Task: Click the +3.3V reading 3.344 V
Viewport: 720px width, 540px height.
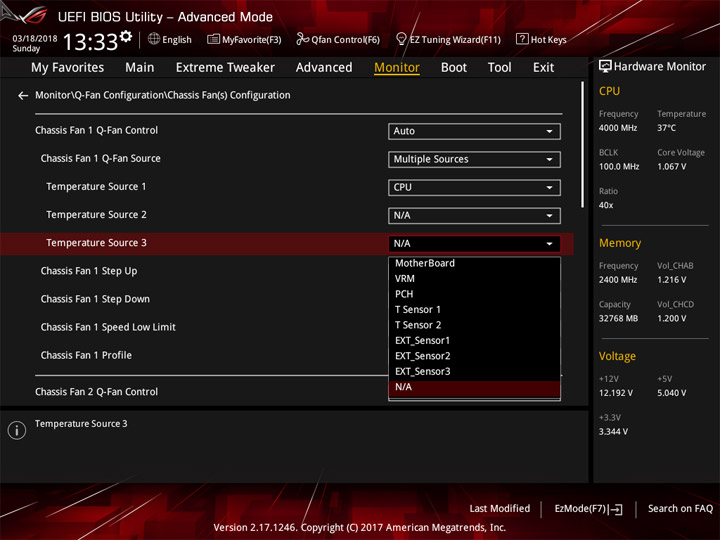Action: tap(613, 432)
